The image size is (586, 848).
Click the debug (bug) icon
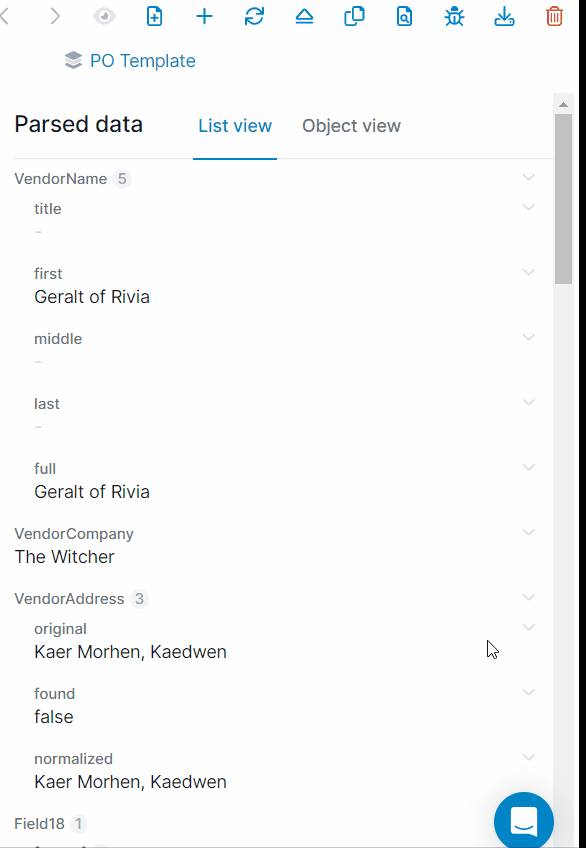pyautogui.click(x=454, y=16)
